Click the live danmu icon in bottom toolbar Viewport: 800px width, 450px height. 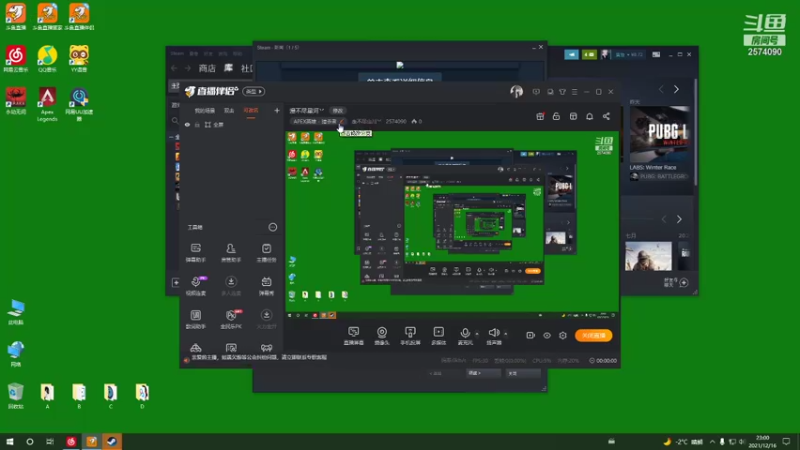354,336
